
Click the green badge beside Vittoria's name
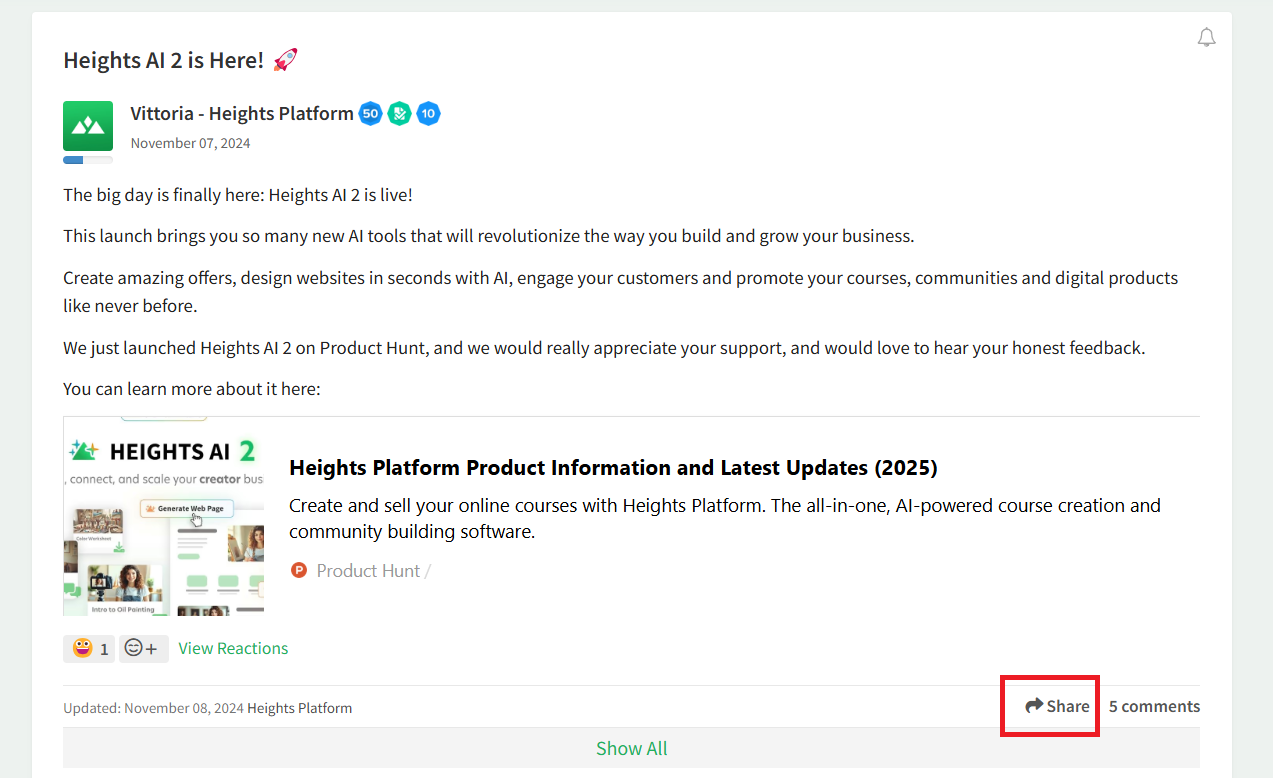pyautogui.click(x=399, y=113)
